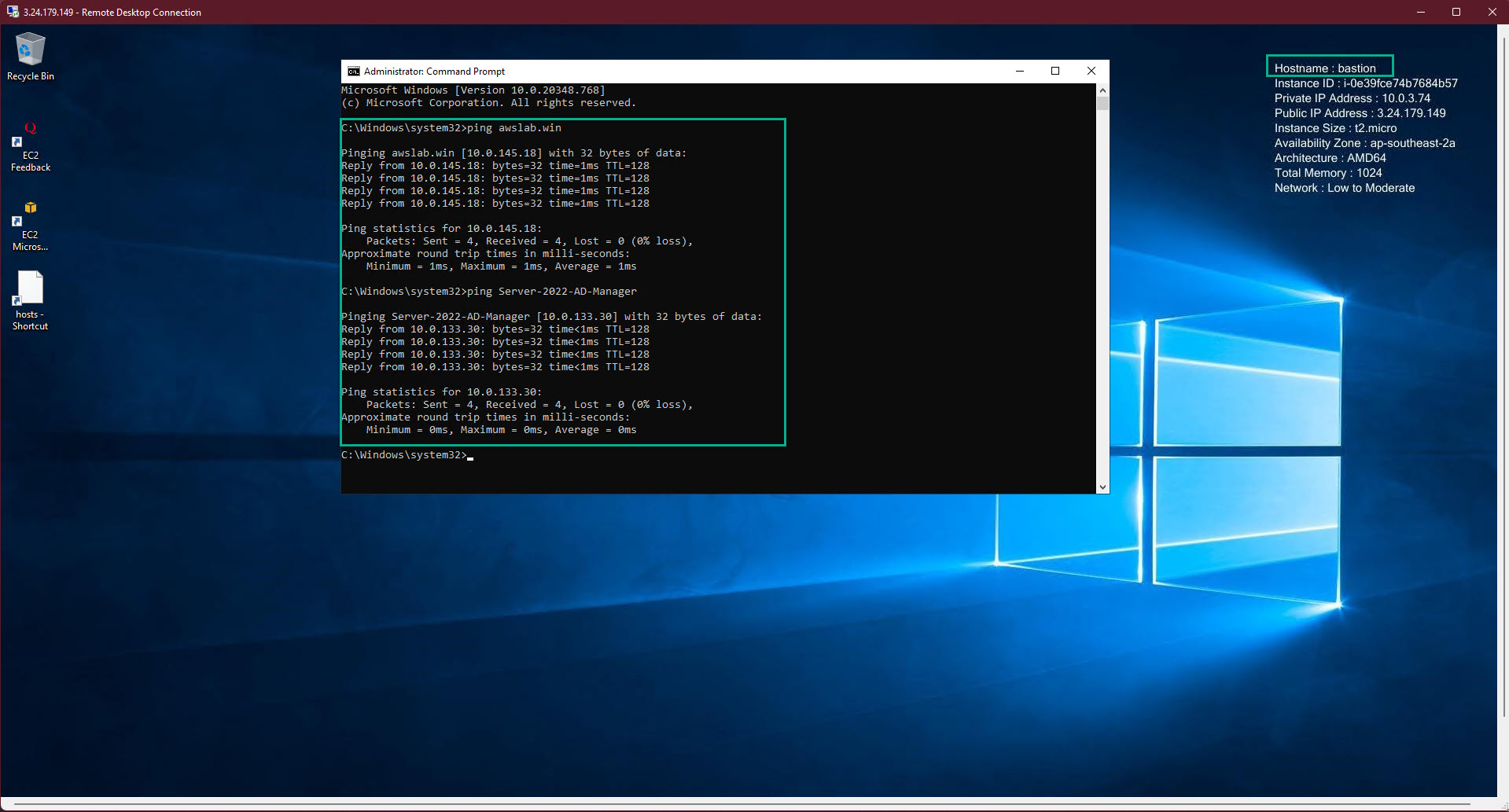Viewport: 1509px width, 812px height.
Task: Click the 'Hostname : bastion' desktop text
Action: 1325,68
